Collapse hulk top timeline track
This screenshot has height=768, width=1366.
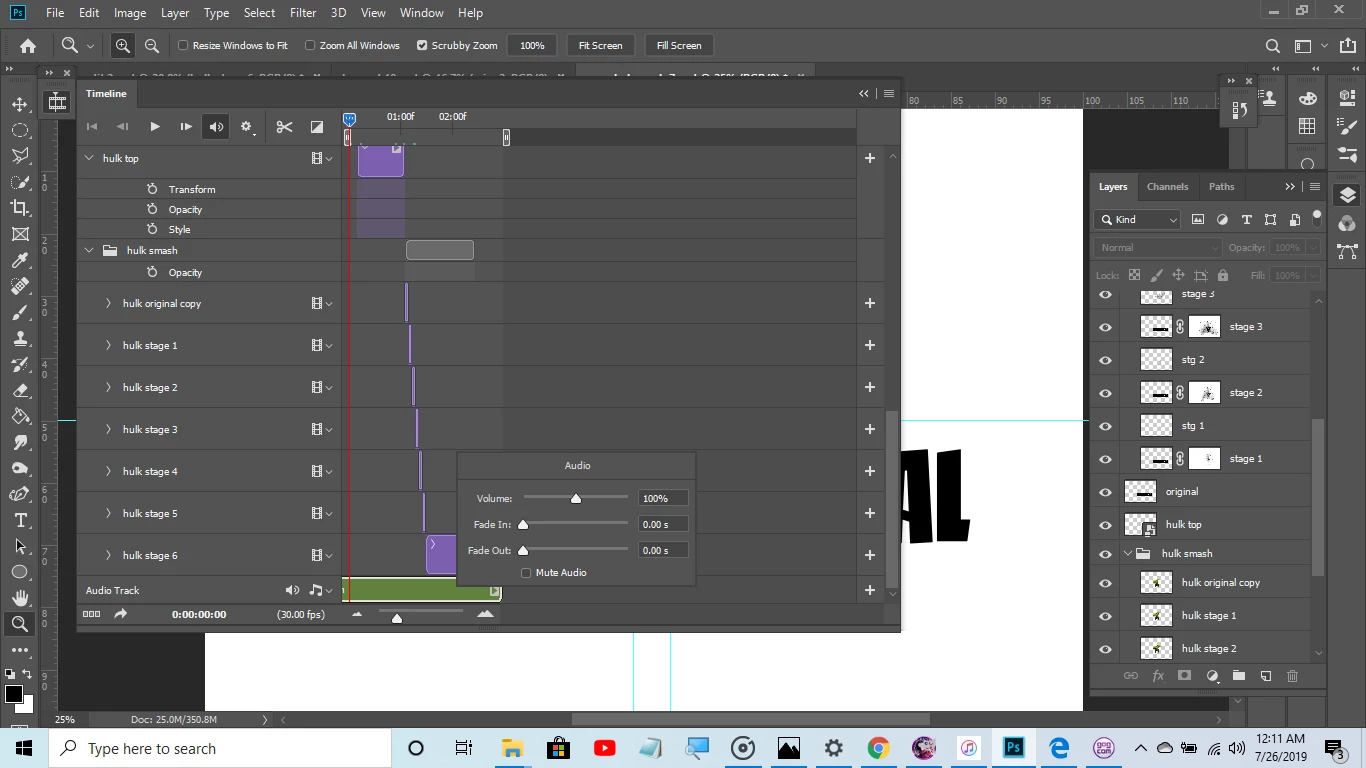pyautogui.click(x=89, y=158)
